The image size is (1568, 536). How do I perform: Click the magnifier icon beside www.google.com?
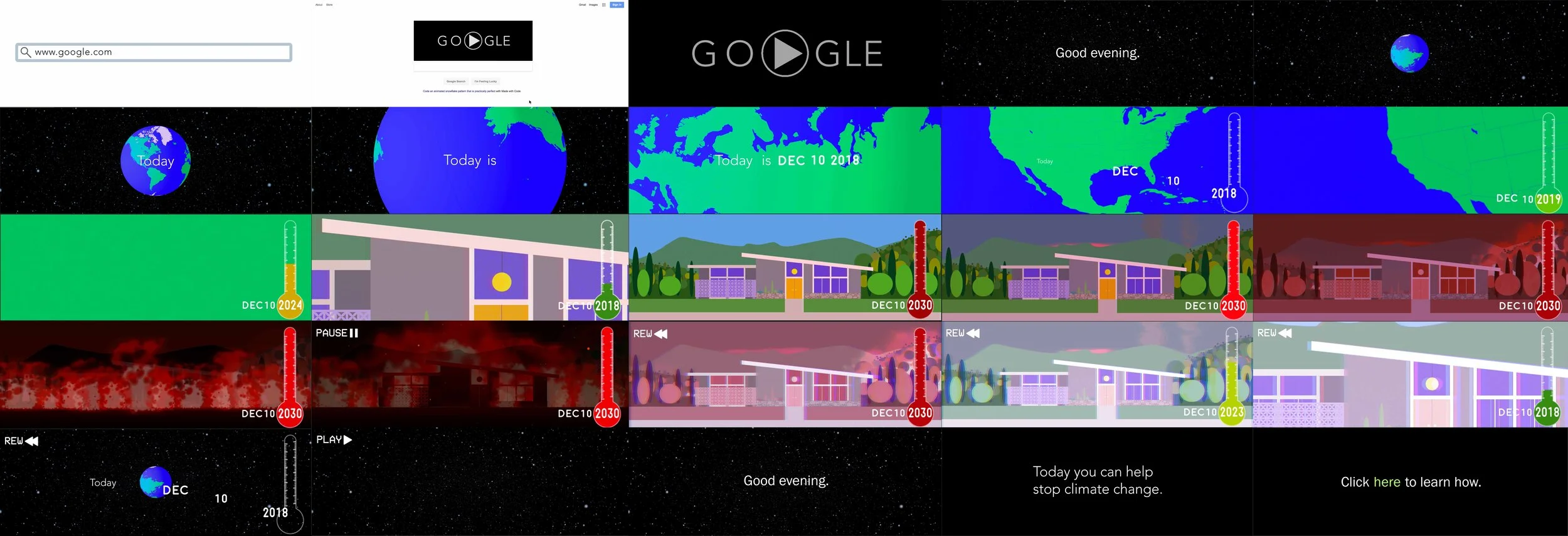pos(25,52)
